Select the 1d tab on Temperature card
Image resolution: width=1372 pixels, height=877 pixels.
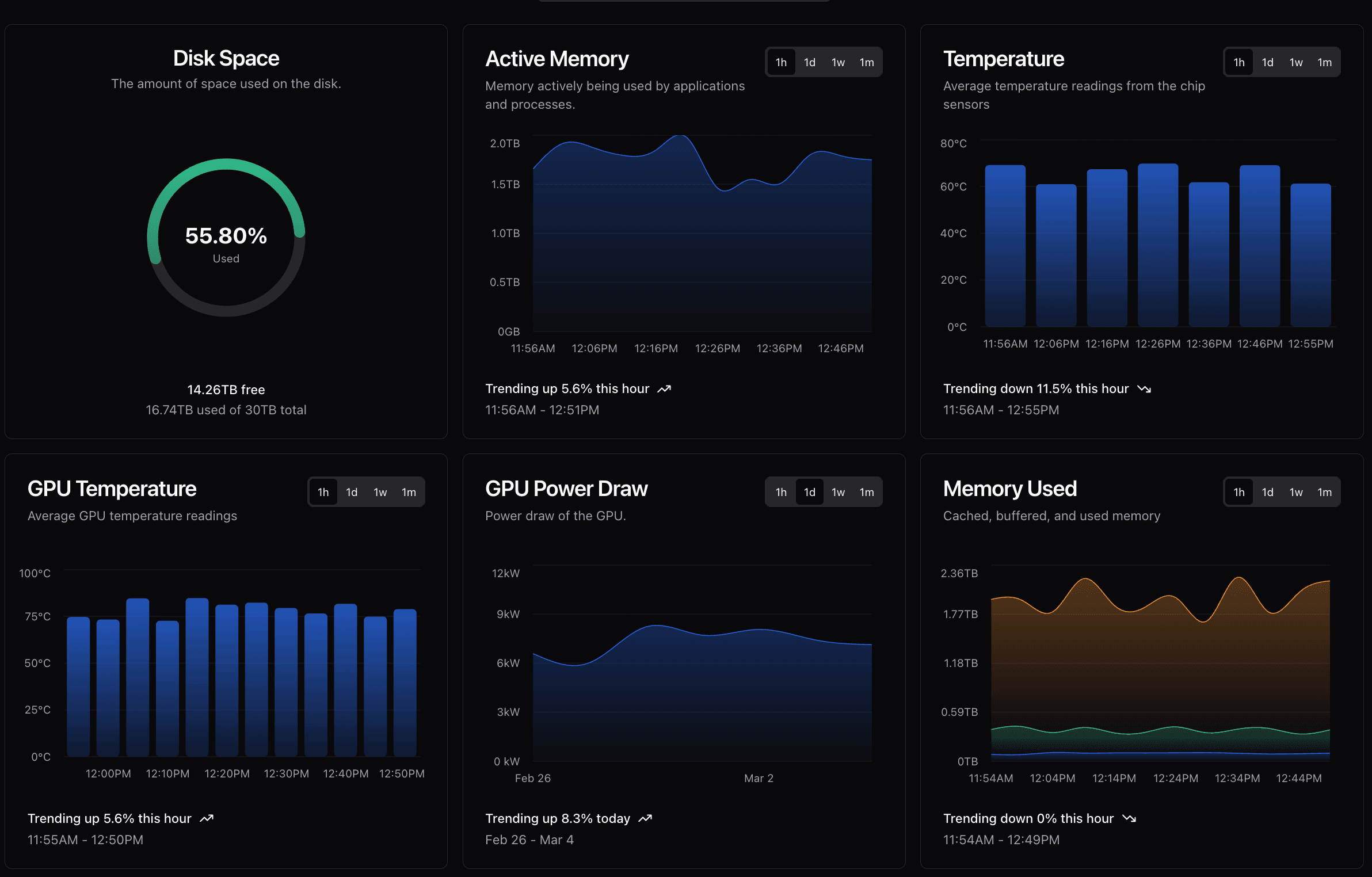pos(1268,62)
